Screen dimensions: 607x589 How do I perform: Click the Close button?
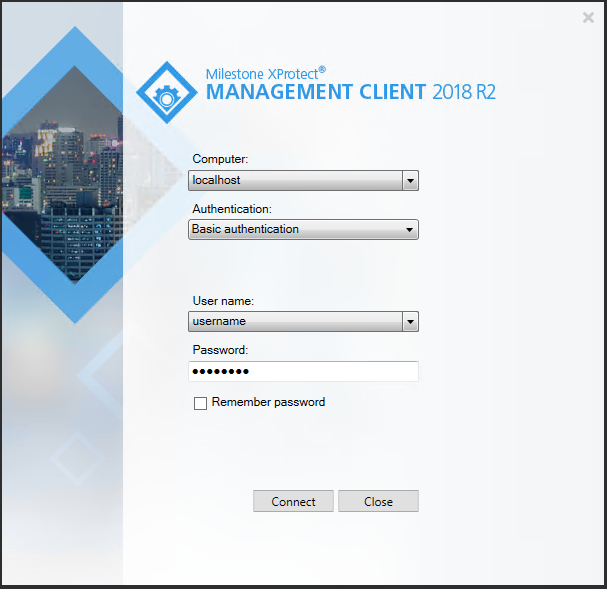pos(378,501)
